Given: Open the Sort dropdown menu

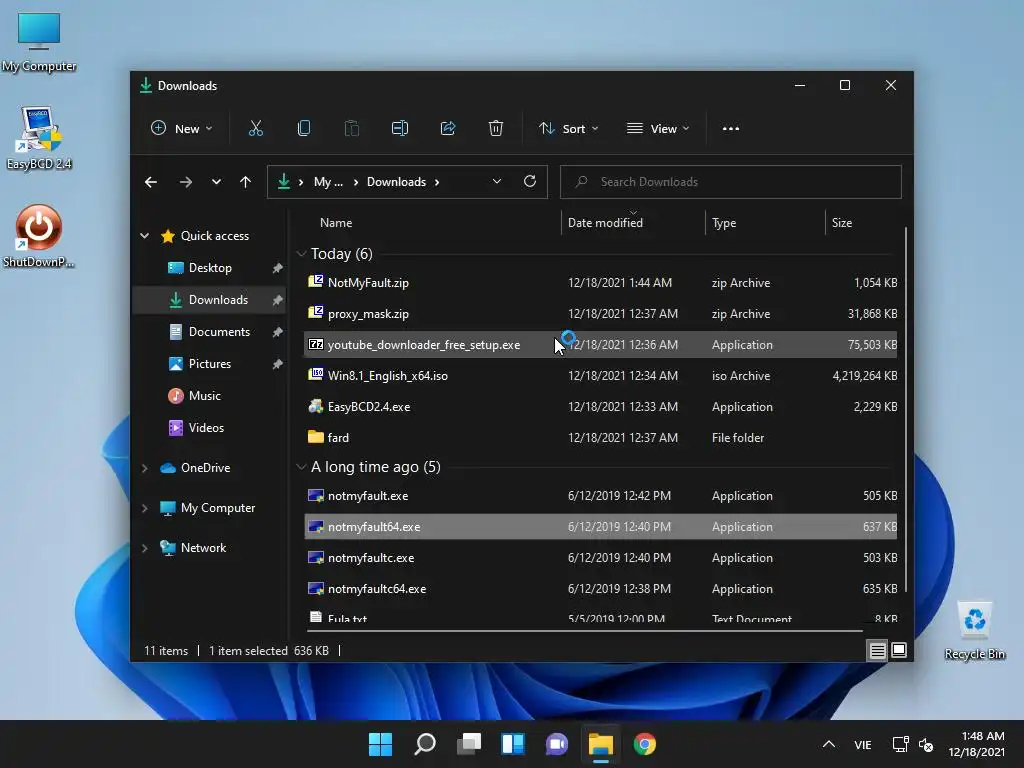Looking at the screenshot, I should point(568,129).
